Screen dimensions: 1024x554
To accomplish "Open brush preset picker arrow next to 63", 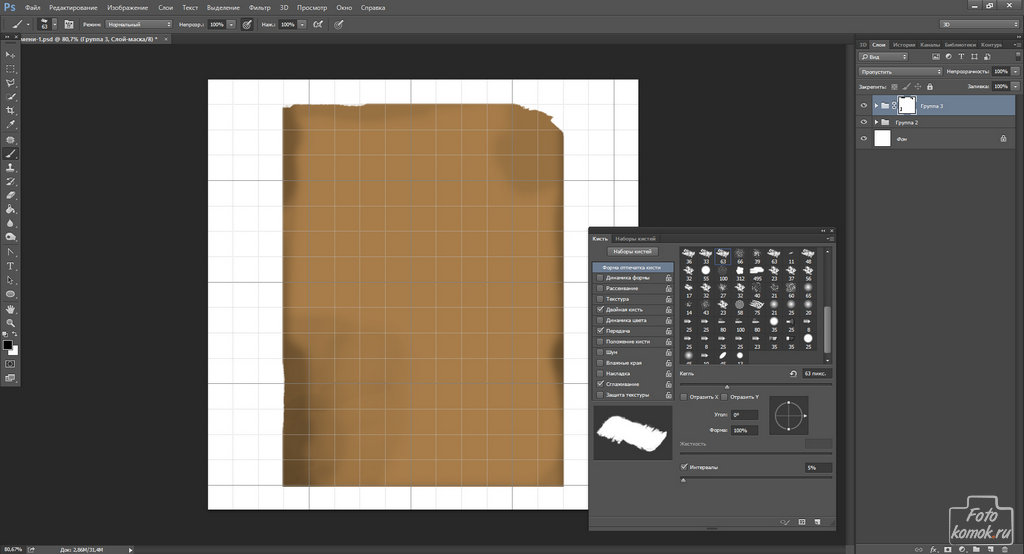I will (x=54, y=24).
